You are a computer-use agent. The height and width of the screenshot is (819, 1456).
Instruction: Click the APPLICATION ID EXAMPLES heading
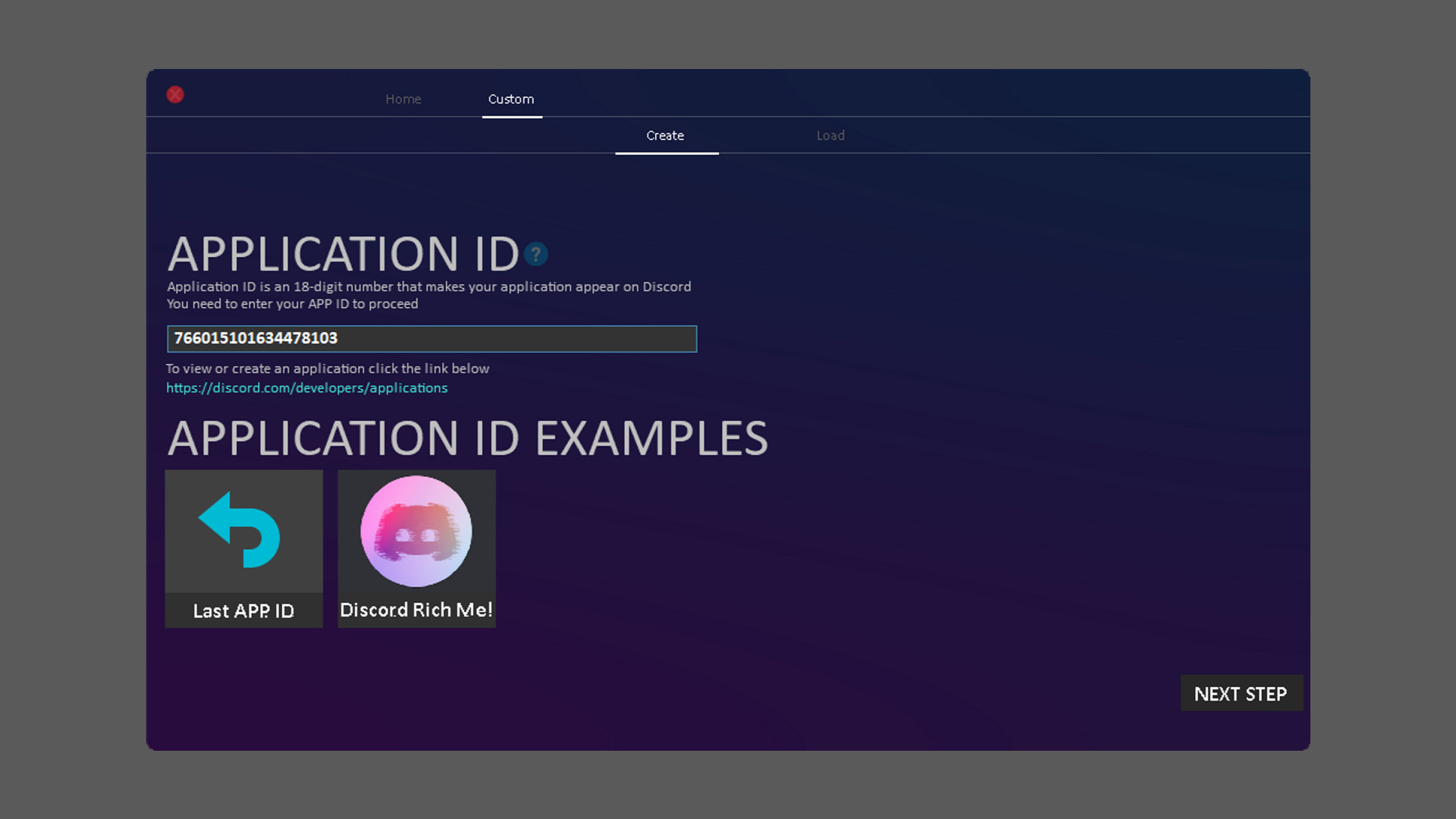[467, 438]
